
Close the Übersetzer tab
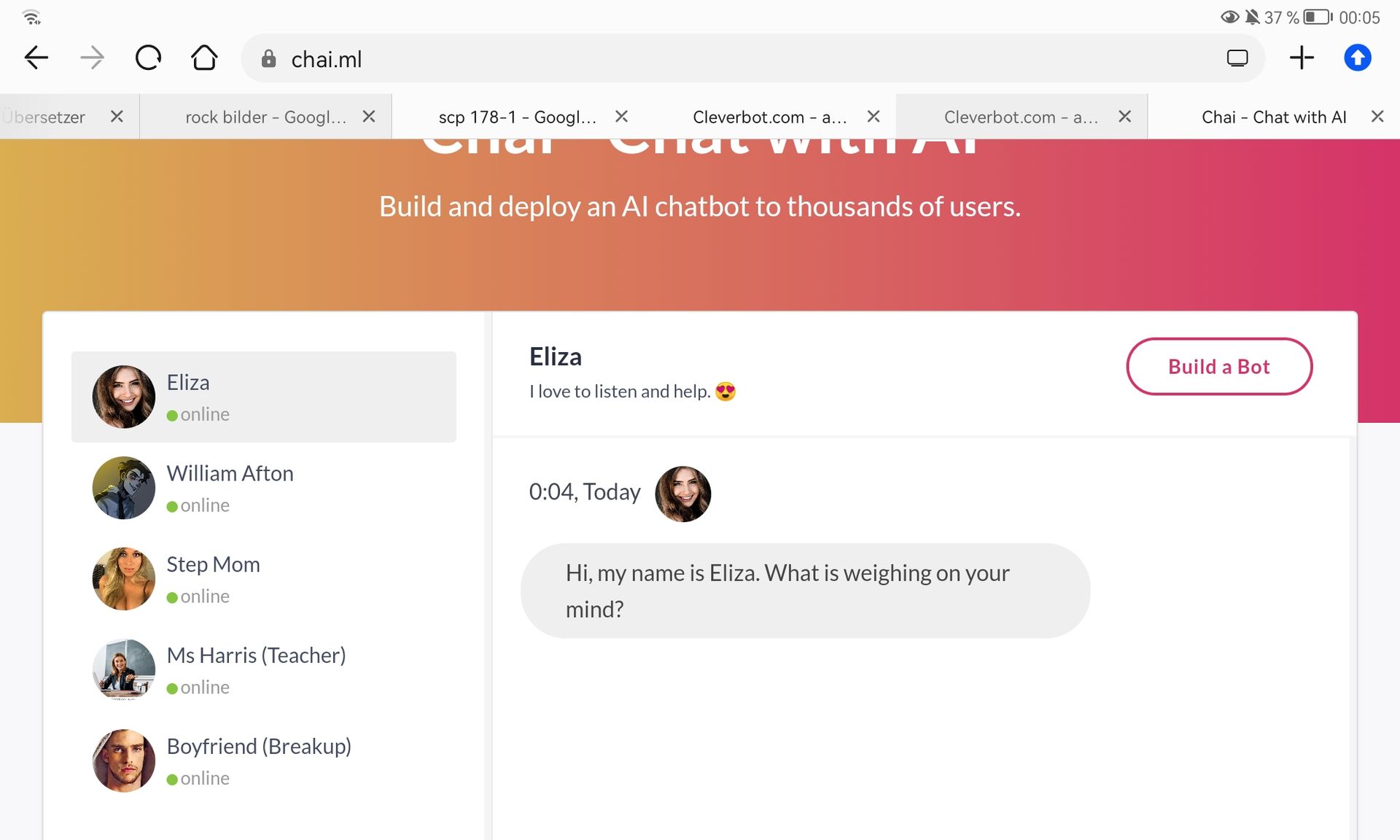tap(117, 117)
